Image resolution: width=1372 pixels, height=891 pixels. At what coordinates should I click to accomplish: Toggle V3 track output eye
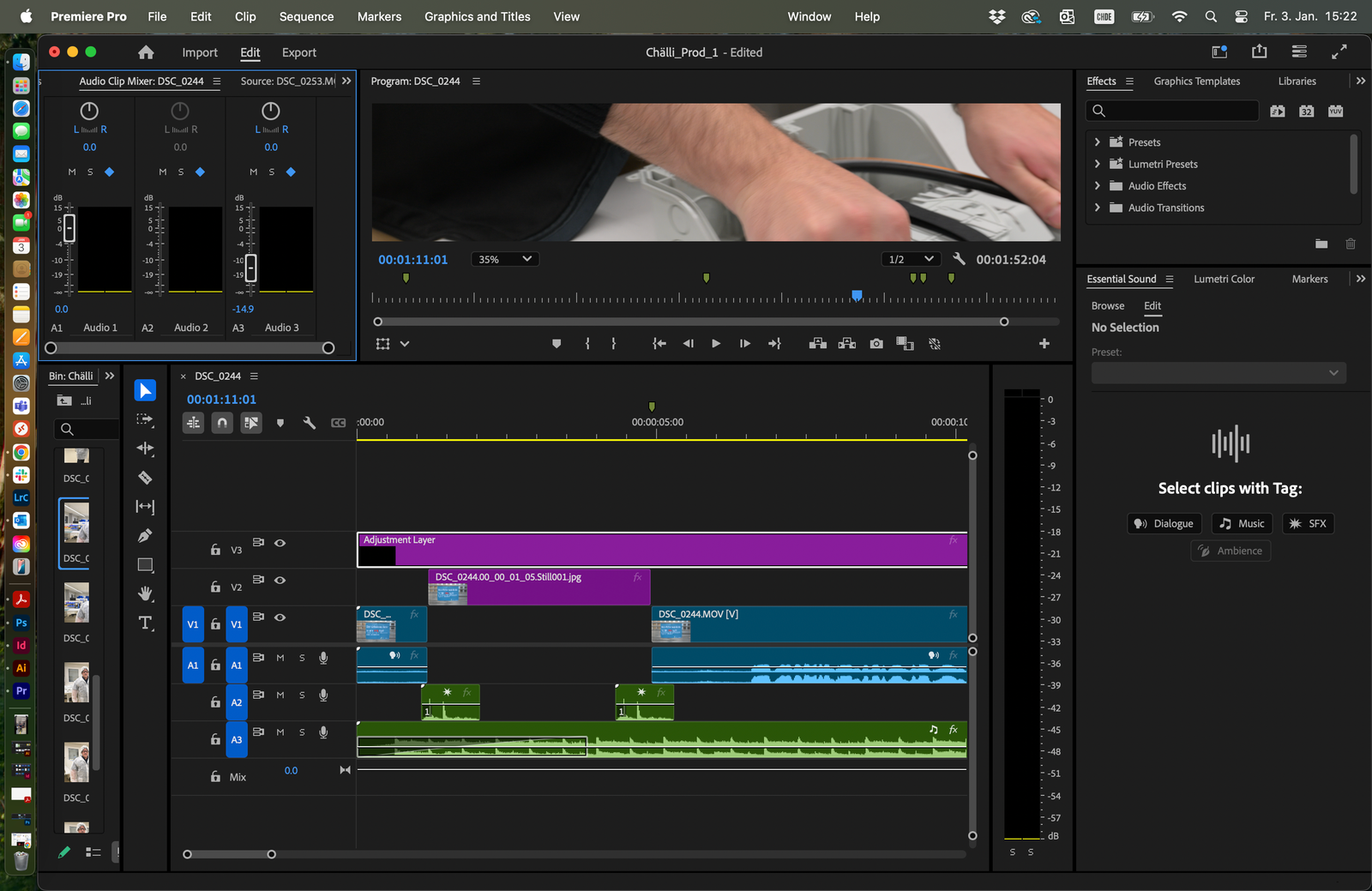click(280, 544)
